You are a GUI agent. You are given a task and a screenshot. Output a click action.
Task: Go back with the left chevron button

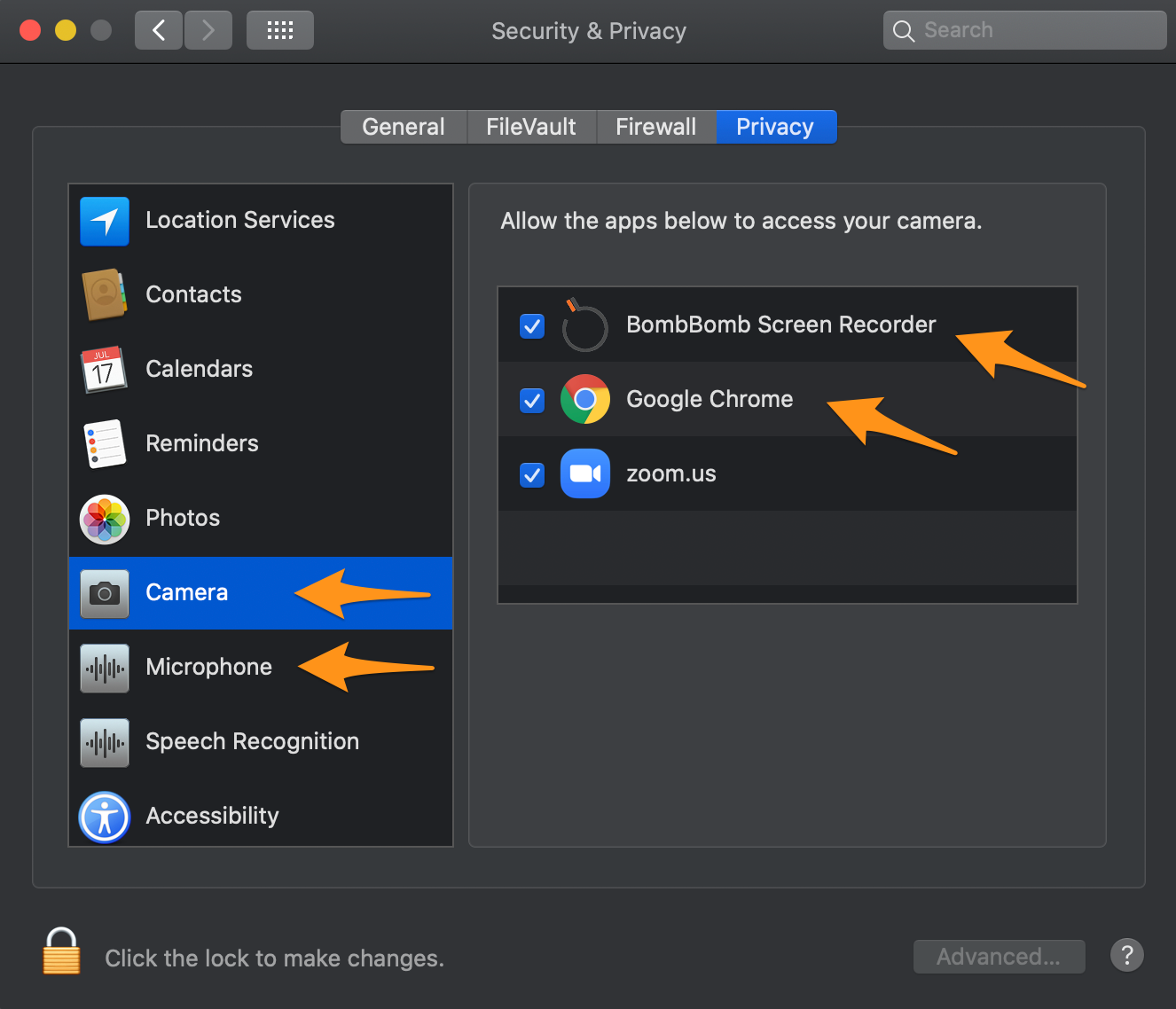pos(159,30)
